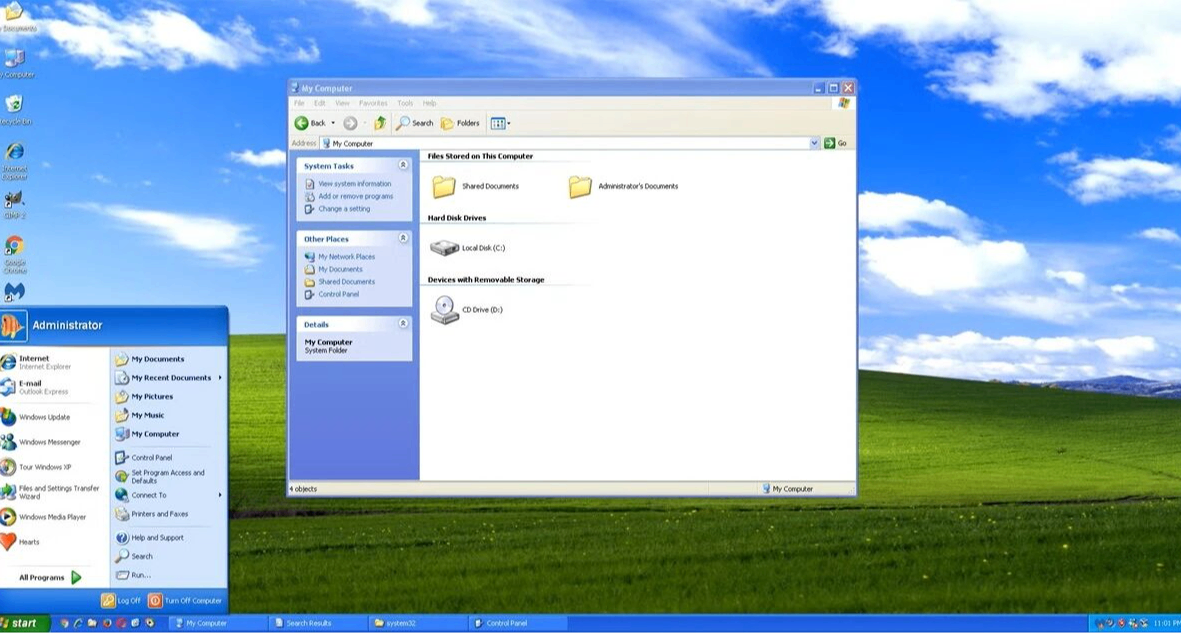Switch to the system32 taskbar button

pos(418,623)
